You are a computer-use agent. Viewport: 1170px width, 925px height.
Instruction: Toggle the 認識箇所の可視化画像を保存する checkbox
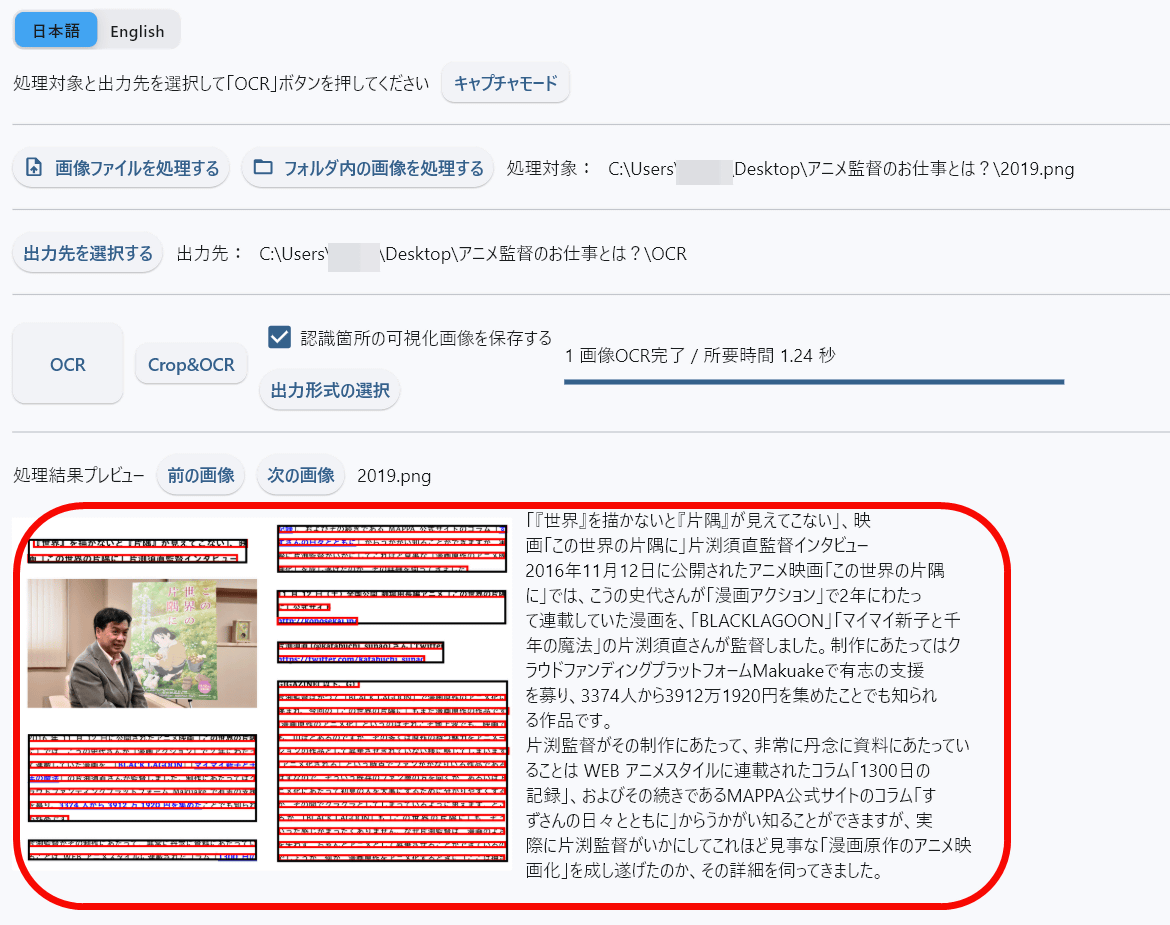[x=279, y=337]
